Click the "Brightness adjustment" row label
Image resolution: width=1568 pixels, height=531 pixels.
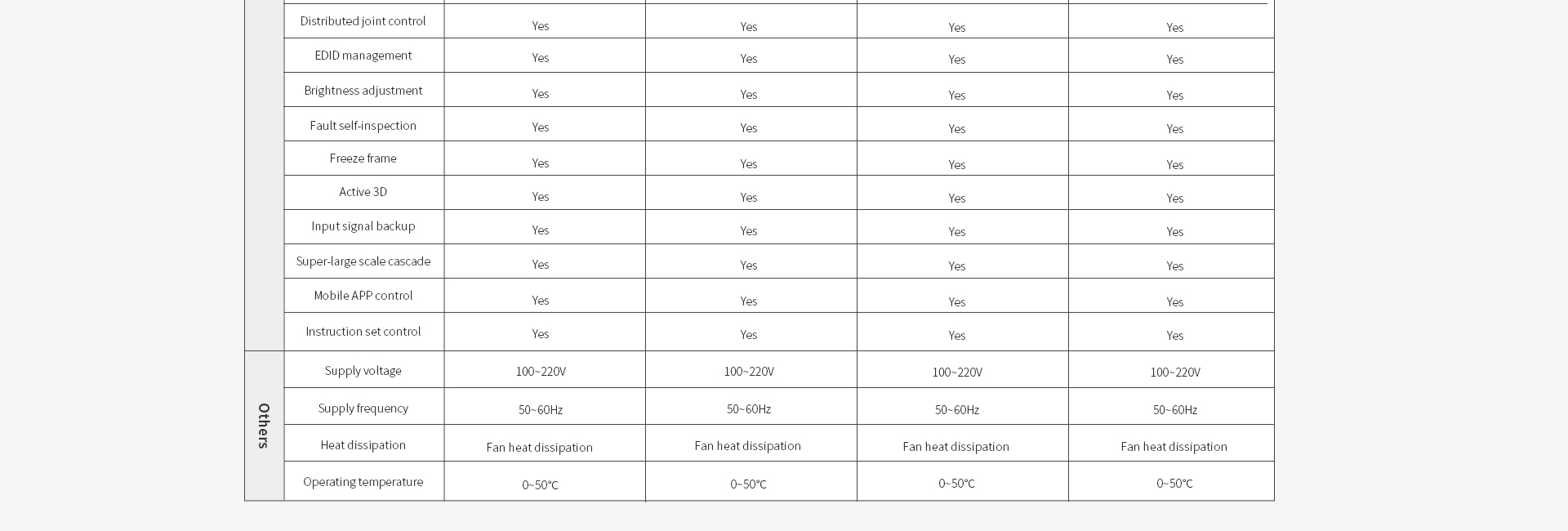(363, 91)
